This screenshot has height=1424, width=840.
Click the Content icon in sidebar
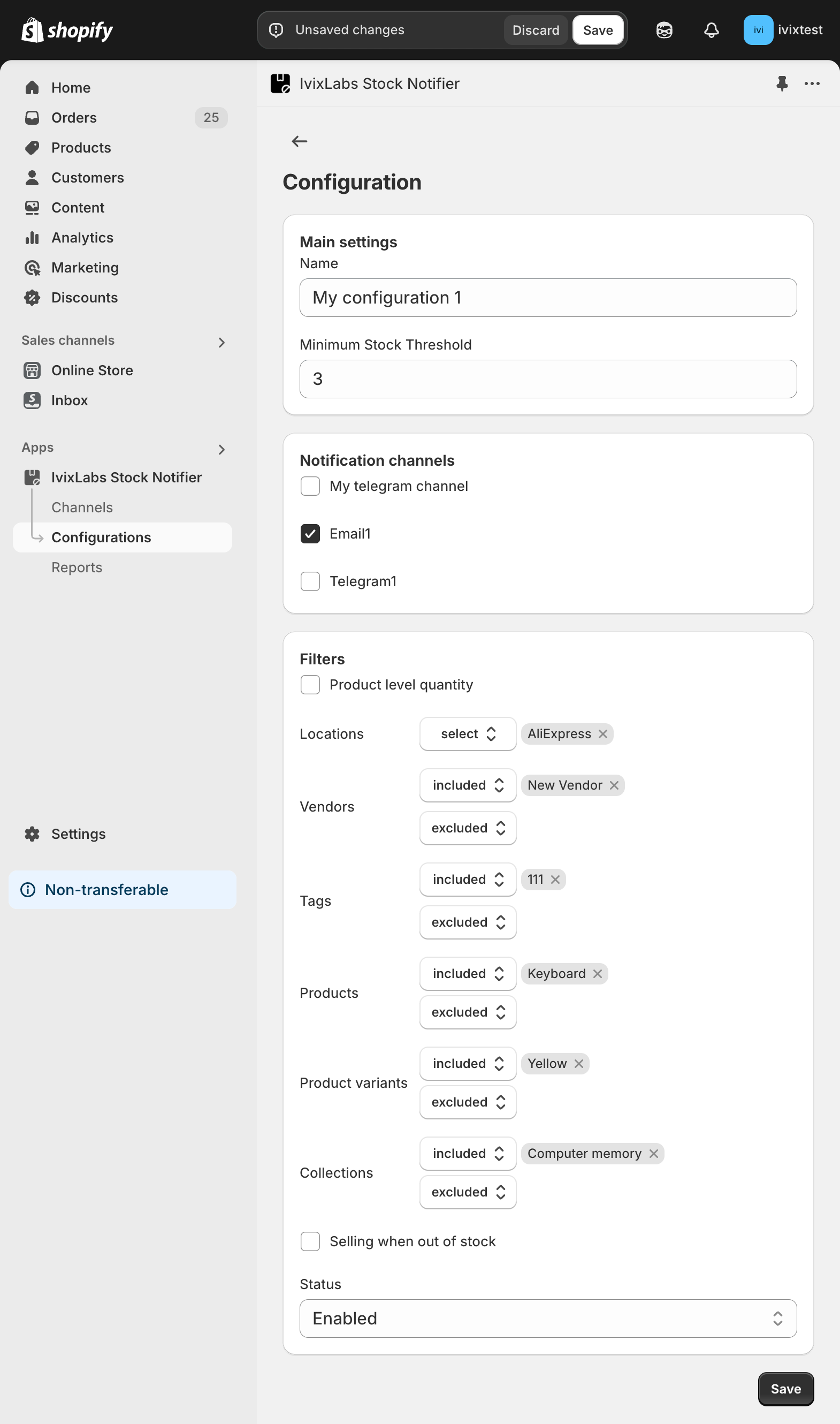click(x=32, y=208)
